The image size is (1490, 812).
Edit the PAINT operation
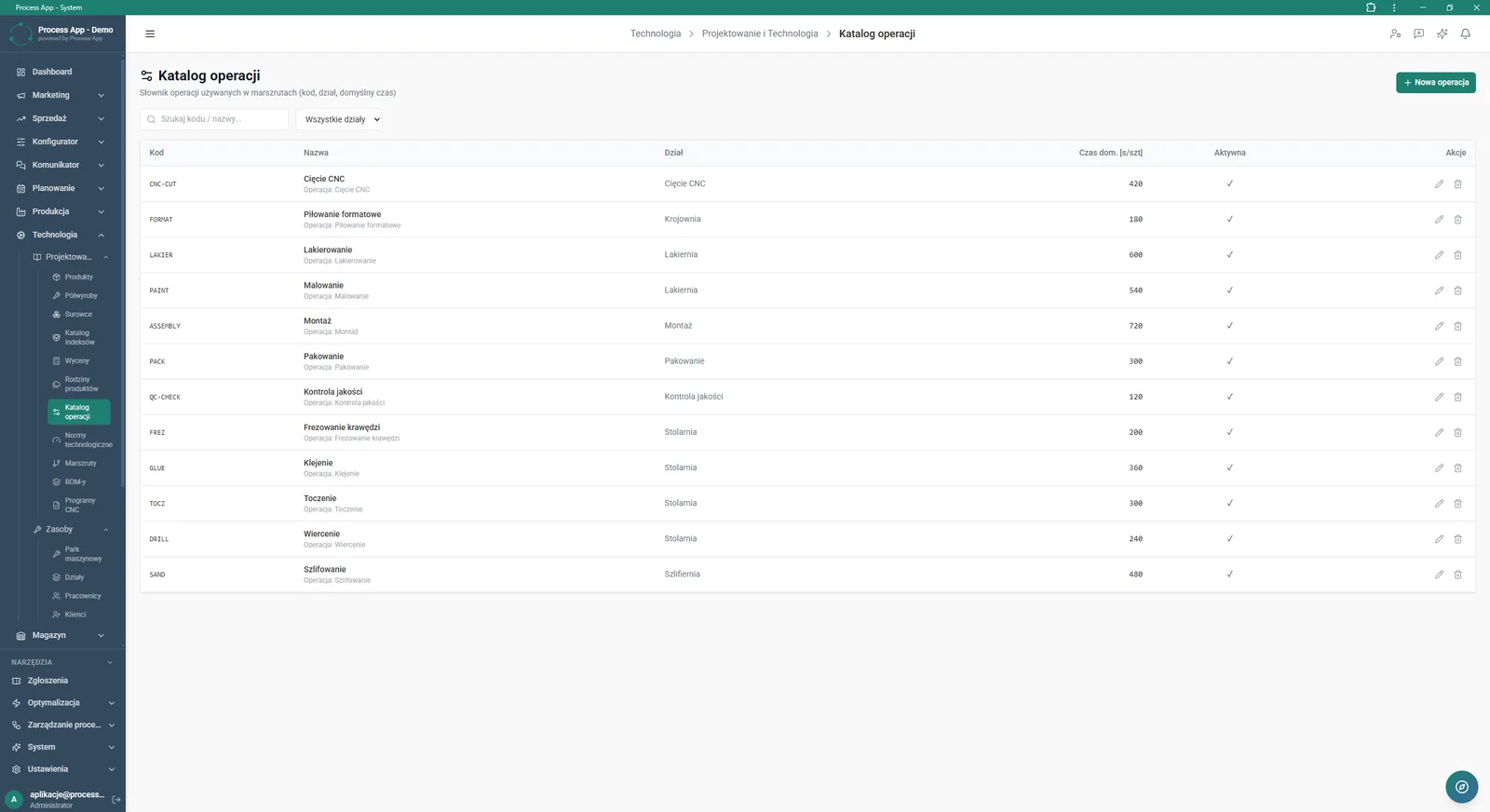click(1439, 291)
